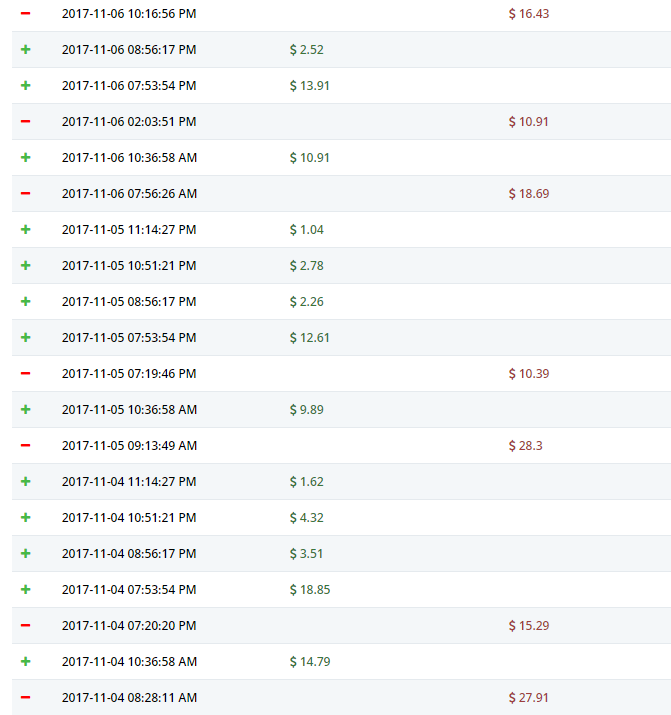
Task: Click the green amount $ 1.04
Action: click(x=307, y=230)
